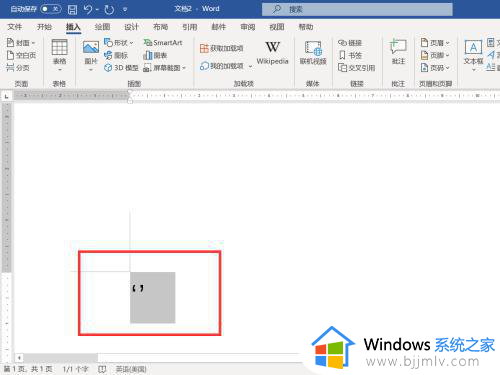Image resolution: width=500 pixels, height=375 pixels.
Task: Insert a 3D model
Action: point(121,68)
